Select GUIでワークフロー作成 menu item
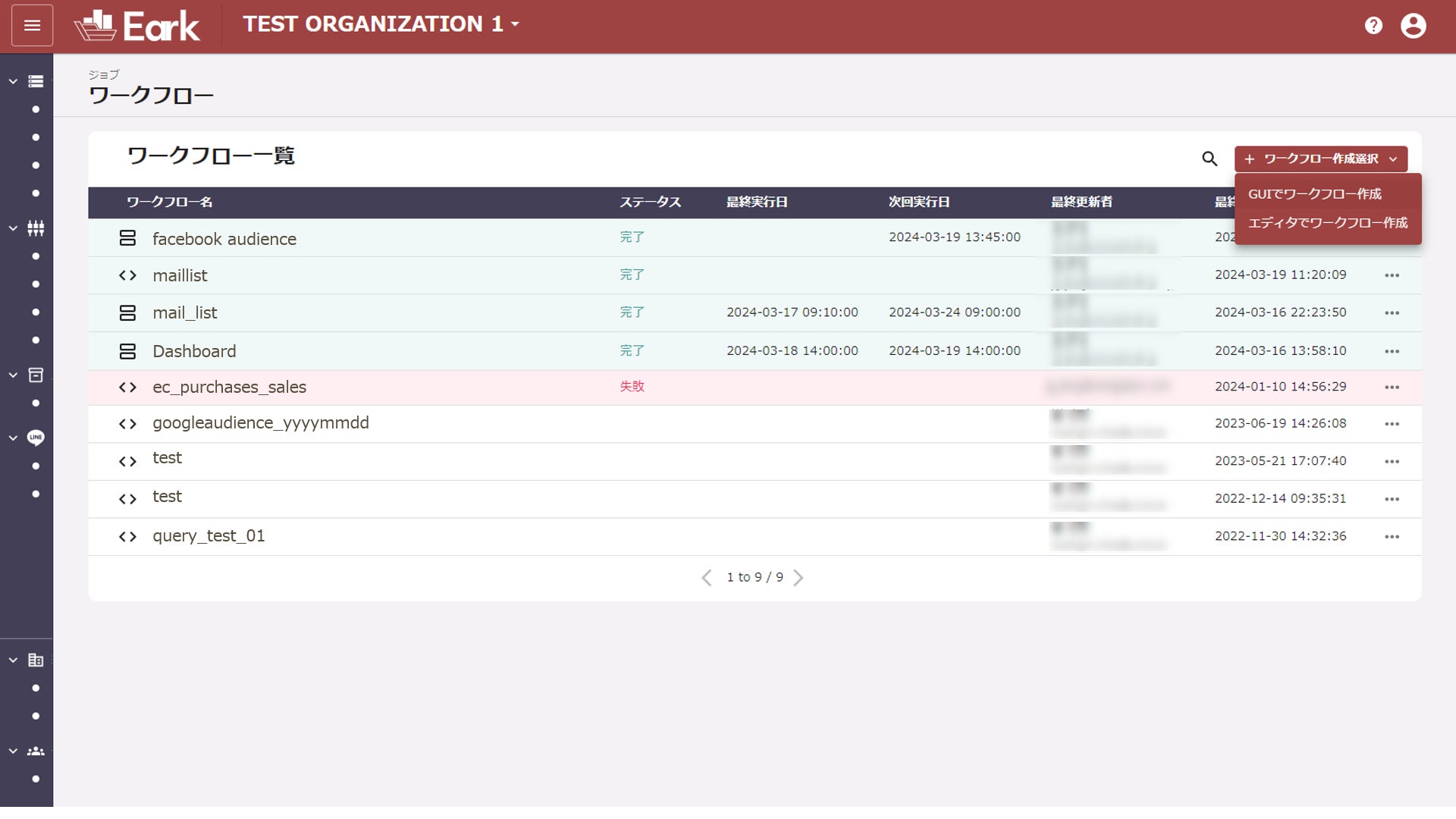The image size is (1456, 819). [x=1314, y=194]
